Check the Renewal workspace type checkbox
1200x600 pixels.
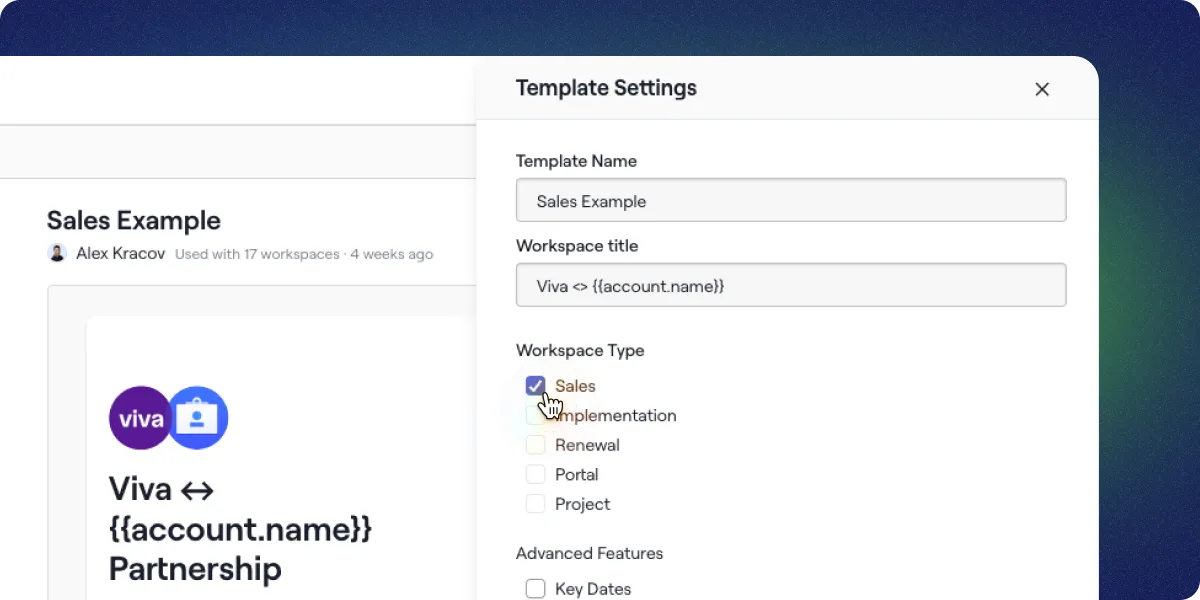click(x=536, y=445)
